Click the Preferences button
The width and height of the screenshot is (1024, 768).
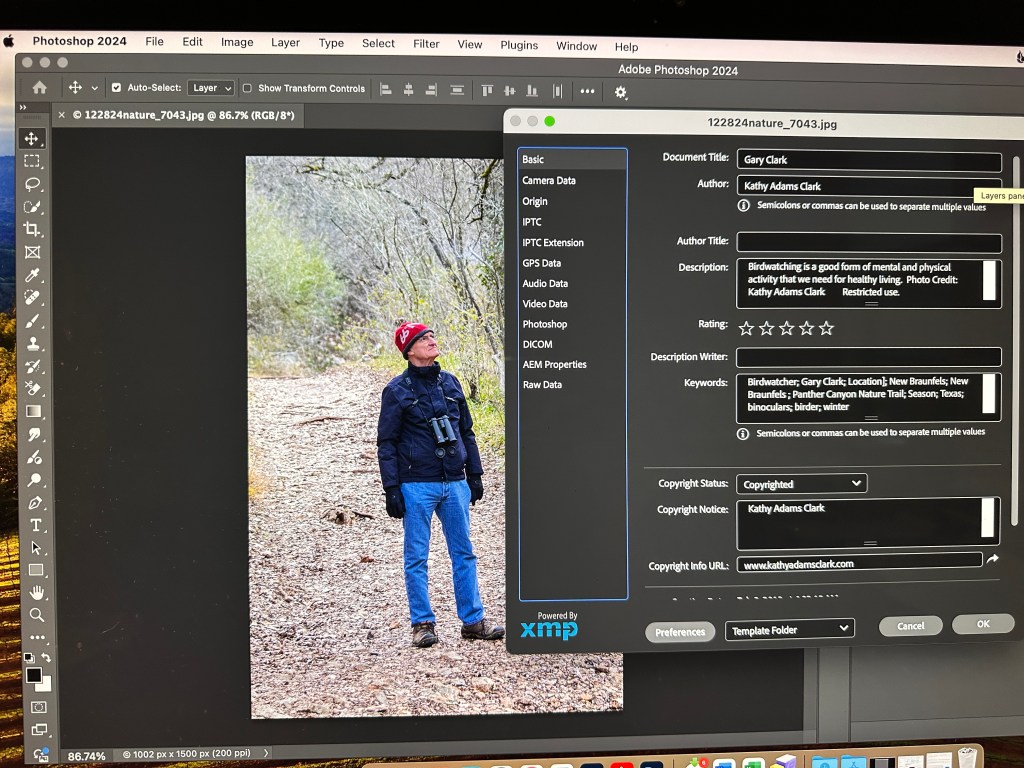click(680, 632)
